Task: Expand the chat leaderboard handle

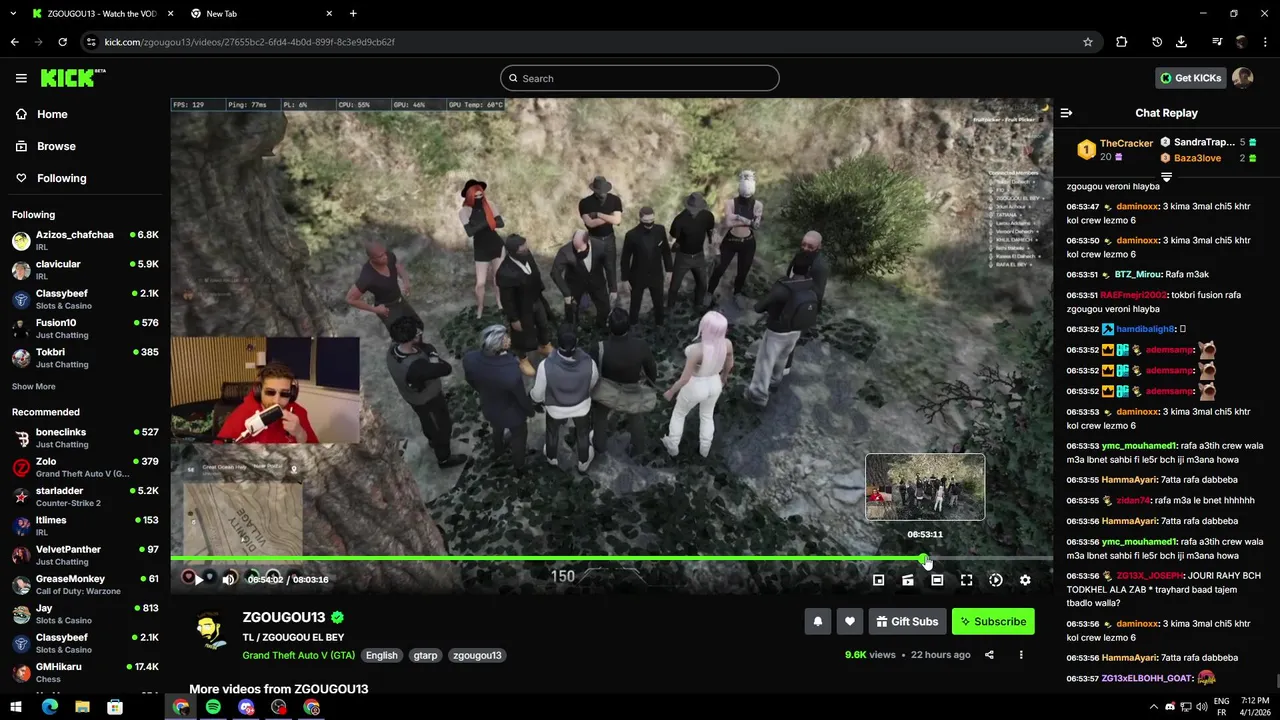Action: point(1166,177)
